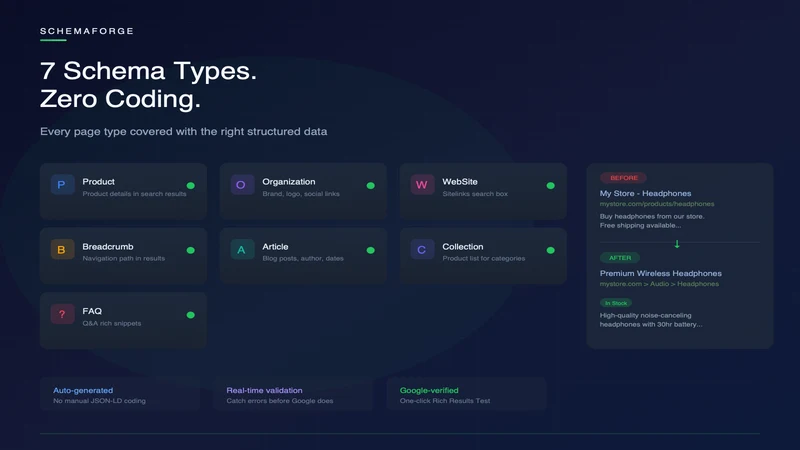Viewport: 800px width, 450px height.
Task: Click 'Catch errors before Google does' text
Action: pyautogui.click(x=280, y=401)
